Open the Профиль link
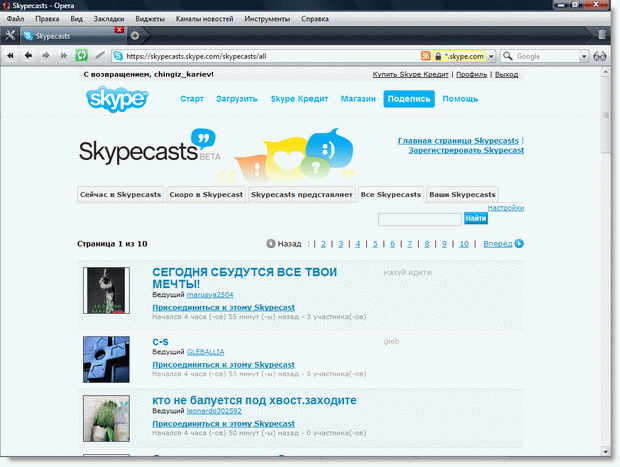Image resolution: width=620 pixels, height=467 pixels. (x=471, y=74)
